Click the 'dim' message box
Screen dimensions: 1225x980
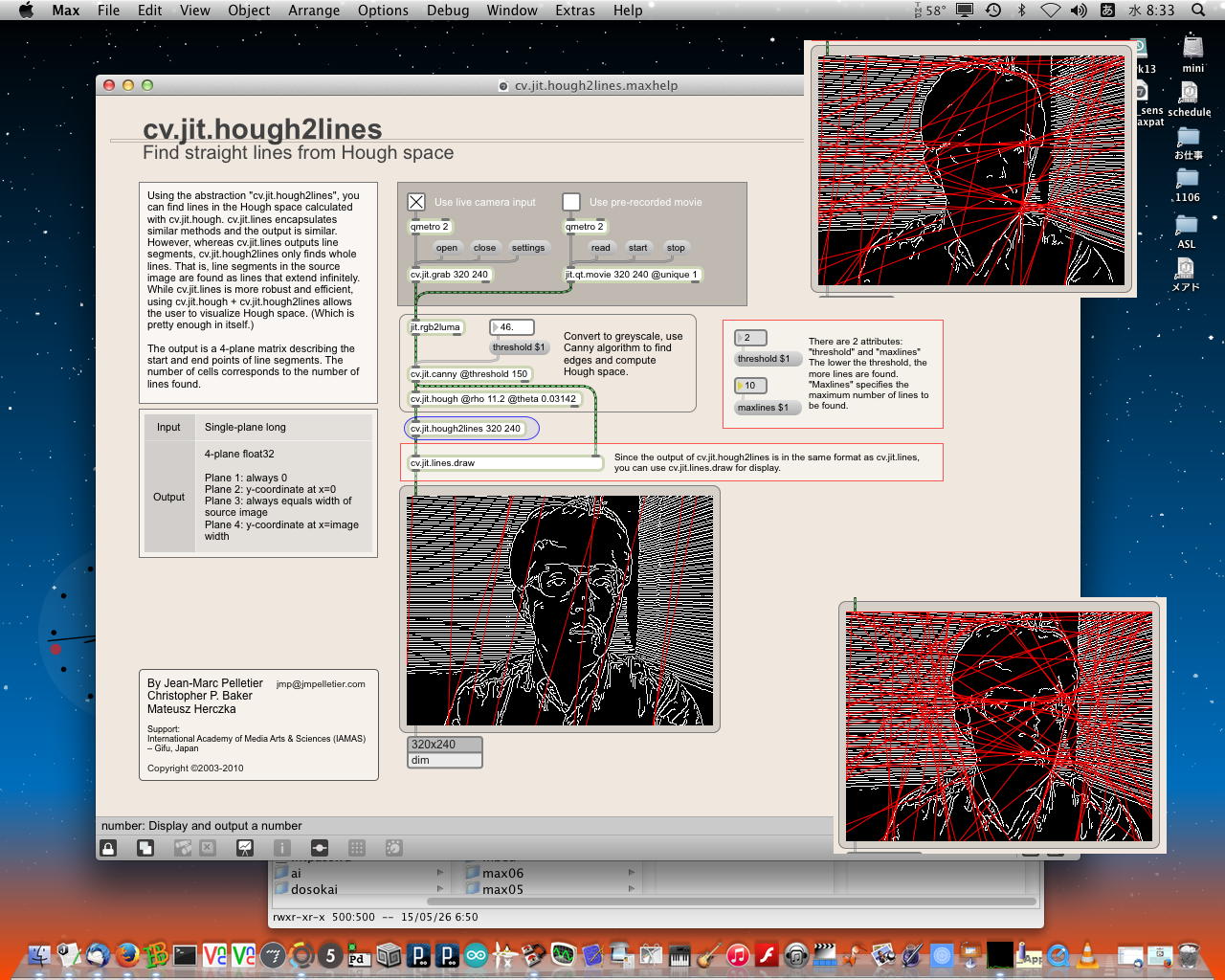click(x=445, y=760)
